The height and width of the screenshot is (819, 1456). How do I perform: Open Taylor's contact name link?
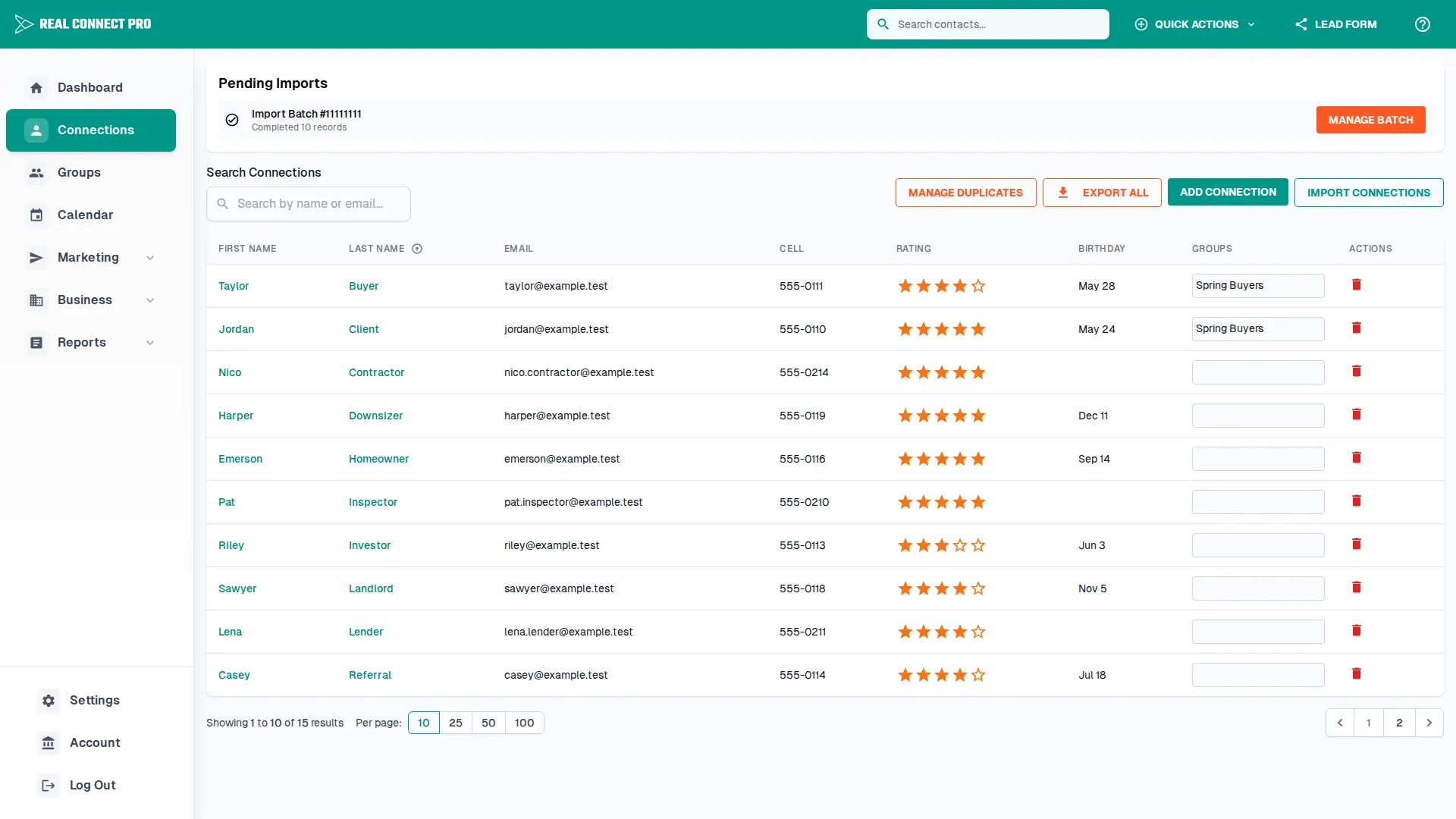[x=234, y=286]
